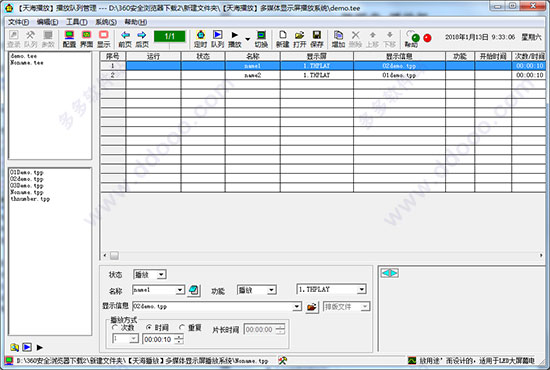Browse folder icon next to 显示信息 field
Image resolution: width=550 pixels, height=370 pixels.
(312, 307)
